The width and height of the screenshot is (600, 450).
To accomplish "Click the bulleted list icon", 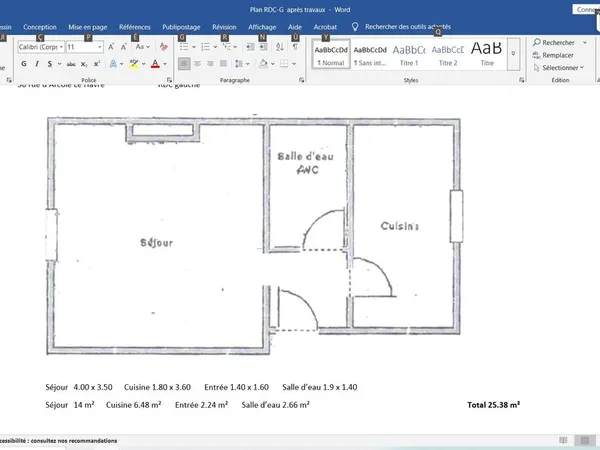I will [x=184, y=47].
